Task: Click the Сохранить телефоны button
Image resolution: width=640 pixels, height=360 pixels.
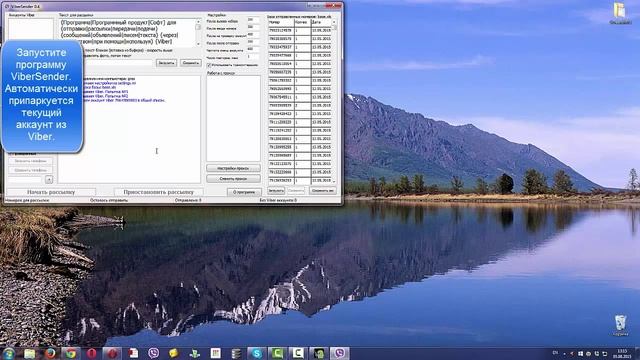Action: coord(30,170)
